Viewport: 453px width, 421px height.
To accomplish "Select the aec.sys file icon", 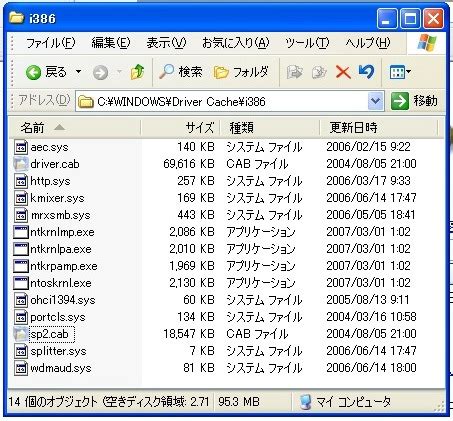I will (x=21, y=147).
